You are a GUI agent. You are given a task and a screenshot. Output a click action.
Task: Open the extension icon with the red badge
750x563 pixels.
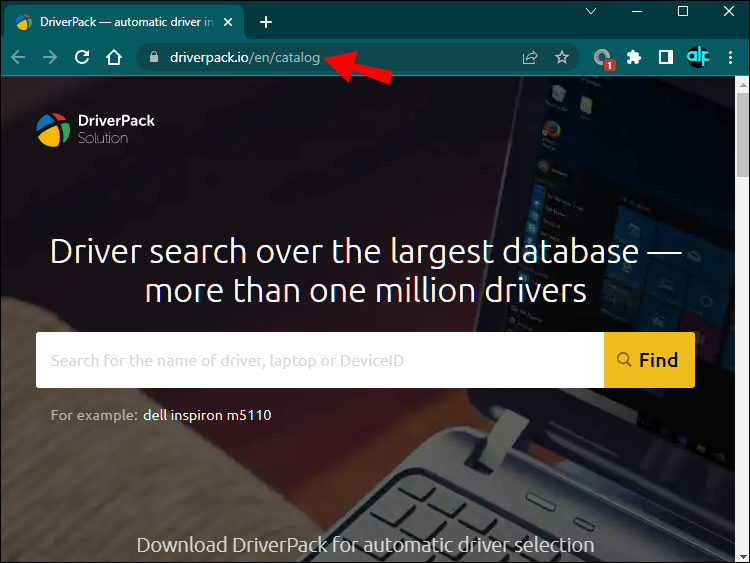tap(603, 58)
